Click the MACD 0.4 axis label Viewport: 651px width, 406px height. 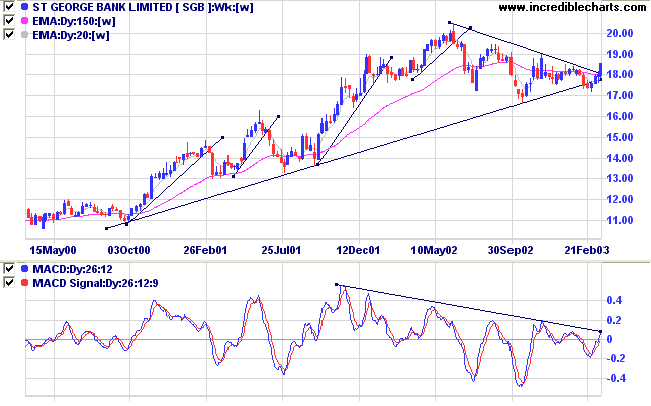pyautogui.click(x=614, y=300)
